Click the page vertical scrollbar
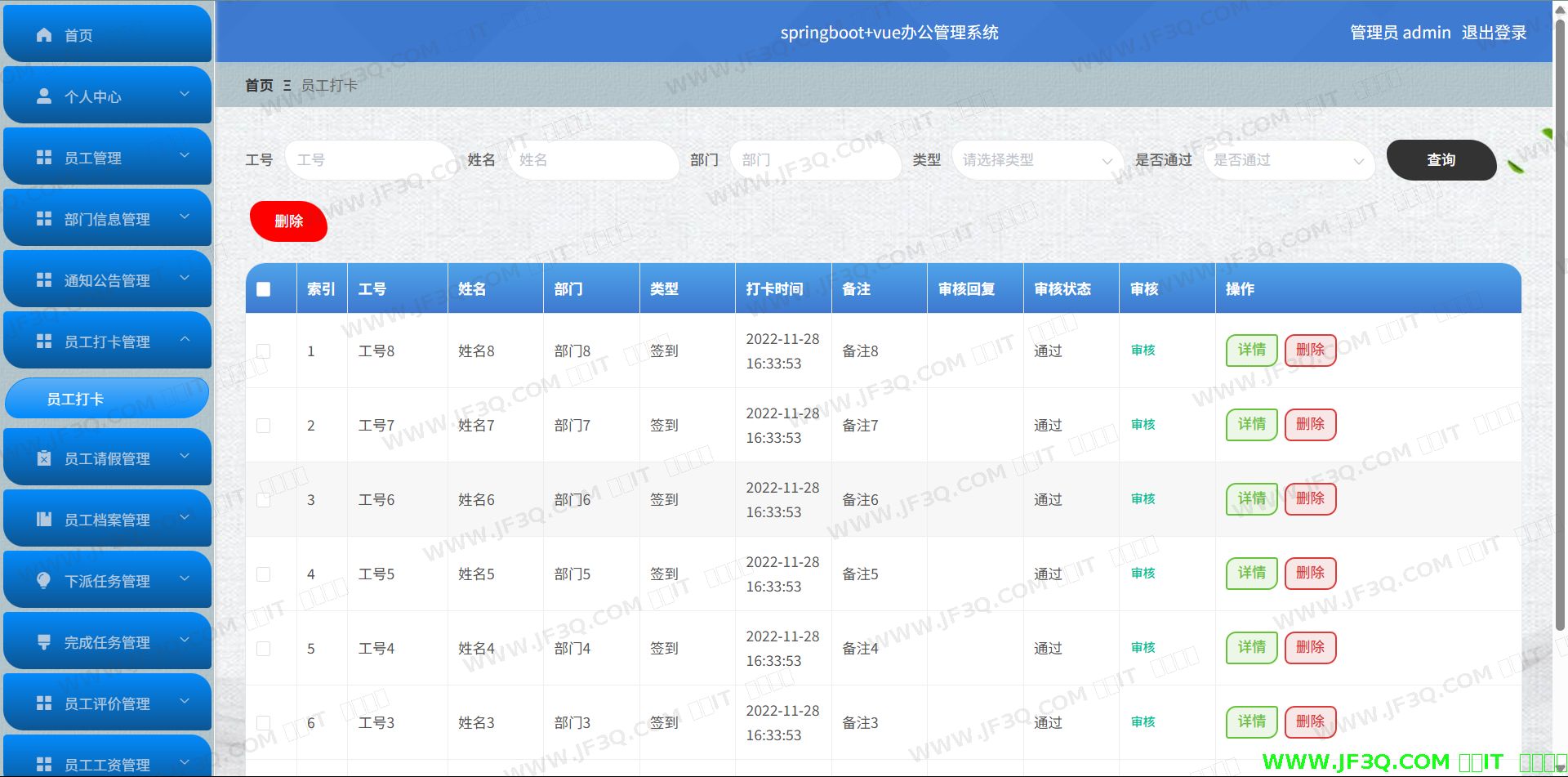Screen dimensions: 1568x777 (x=1560, y=327)
